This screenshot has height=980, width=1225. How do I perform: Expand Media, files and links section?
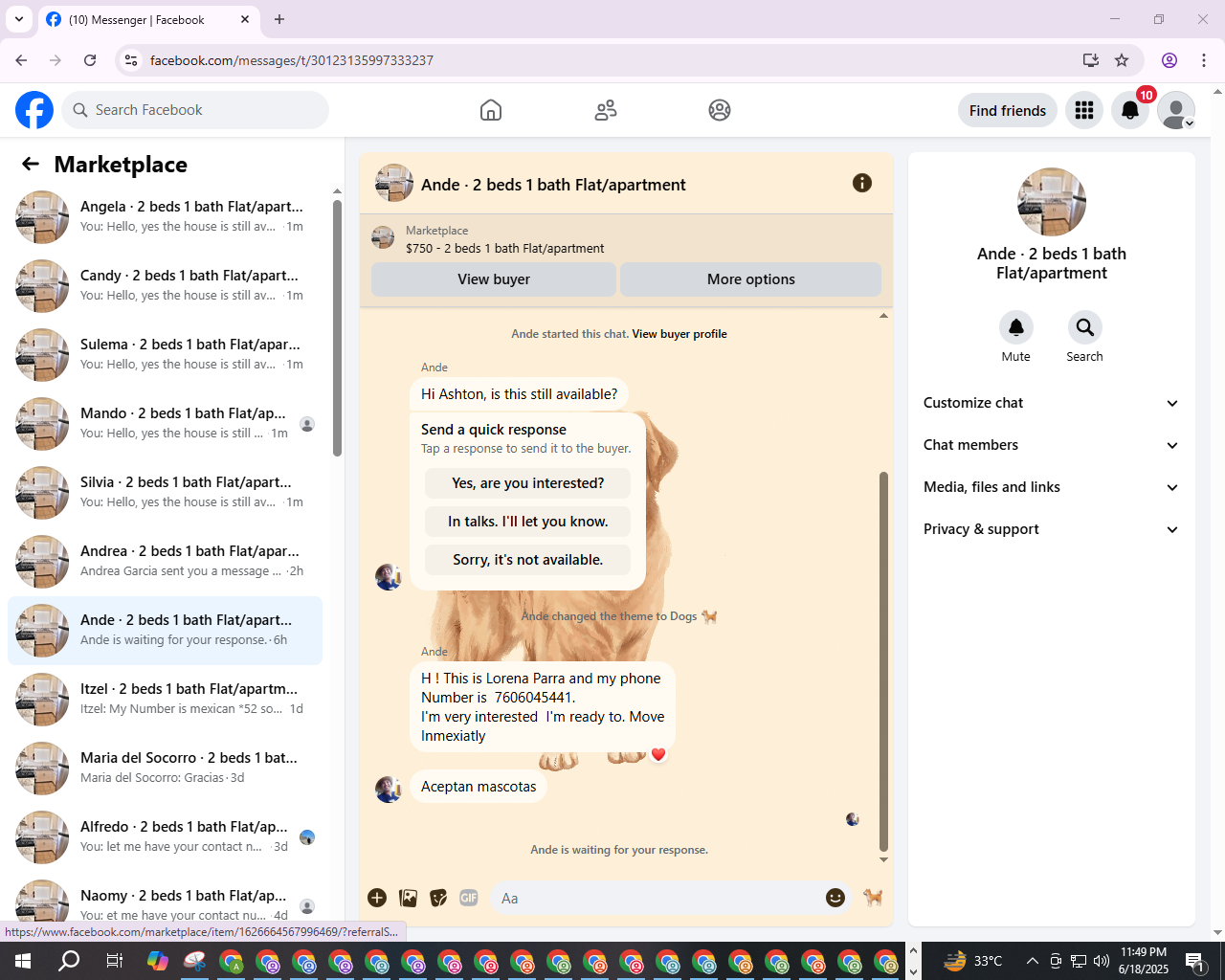1051,487
